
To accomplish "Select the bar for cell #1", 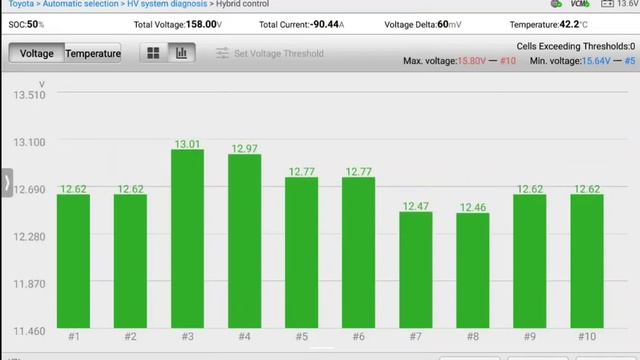I will (x=73, y=261).
